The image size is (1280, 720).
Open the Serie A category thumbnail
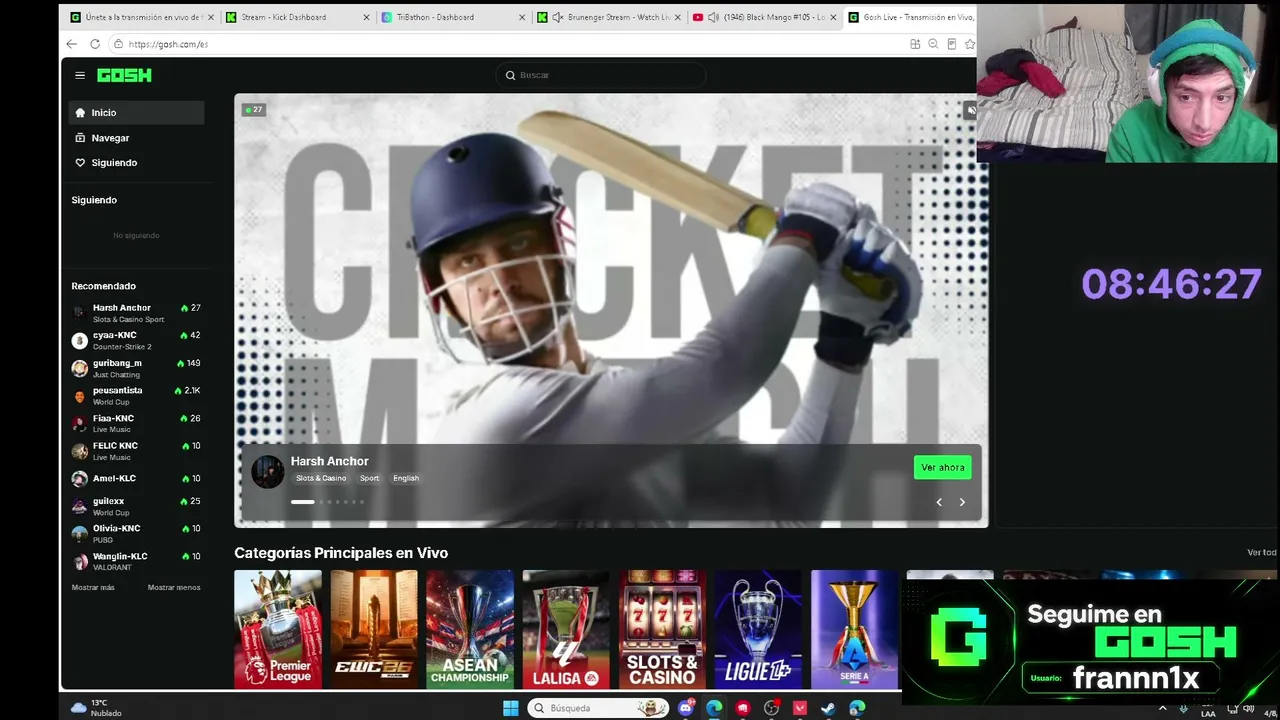[x=854, y=630]
